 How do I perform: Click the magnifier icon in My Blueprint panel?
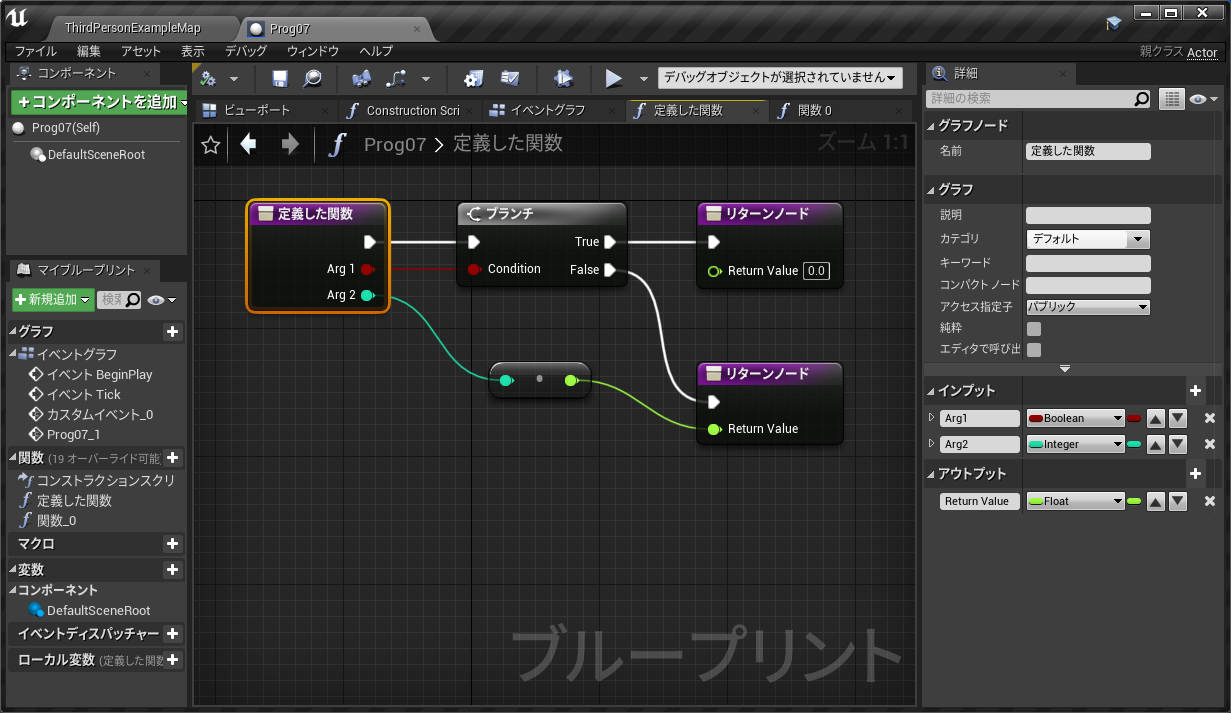pos(132,300)
